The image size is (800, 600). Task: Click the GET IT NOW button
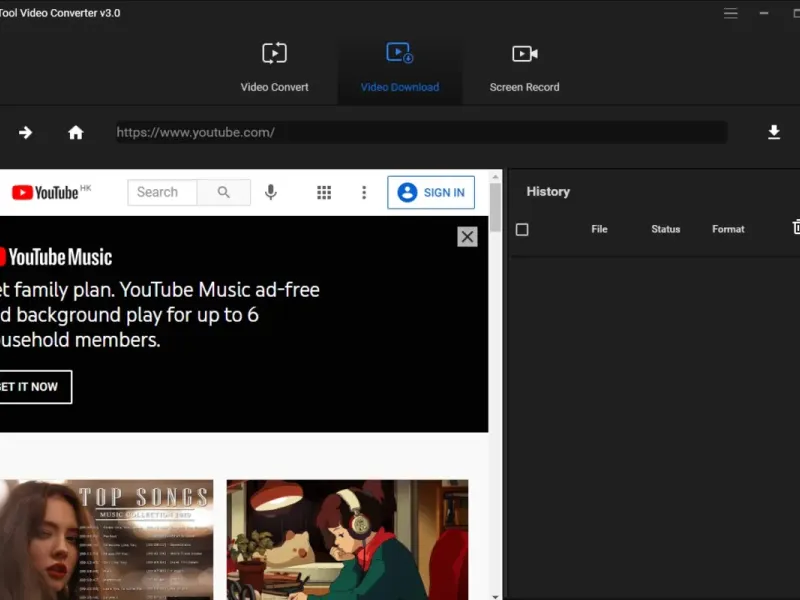[x=30, y=387]
